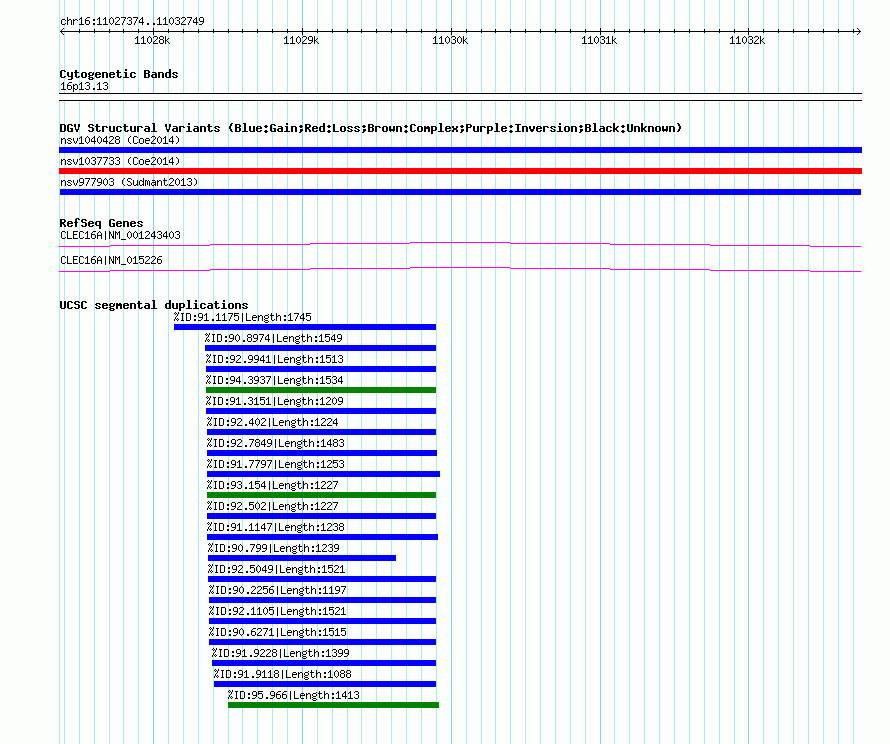Click the %ID:92.7849|Length:1483 duplication label
The image size is (890, 744).
coord(276,443)
